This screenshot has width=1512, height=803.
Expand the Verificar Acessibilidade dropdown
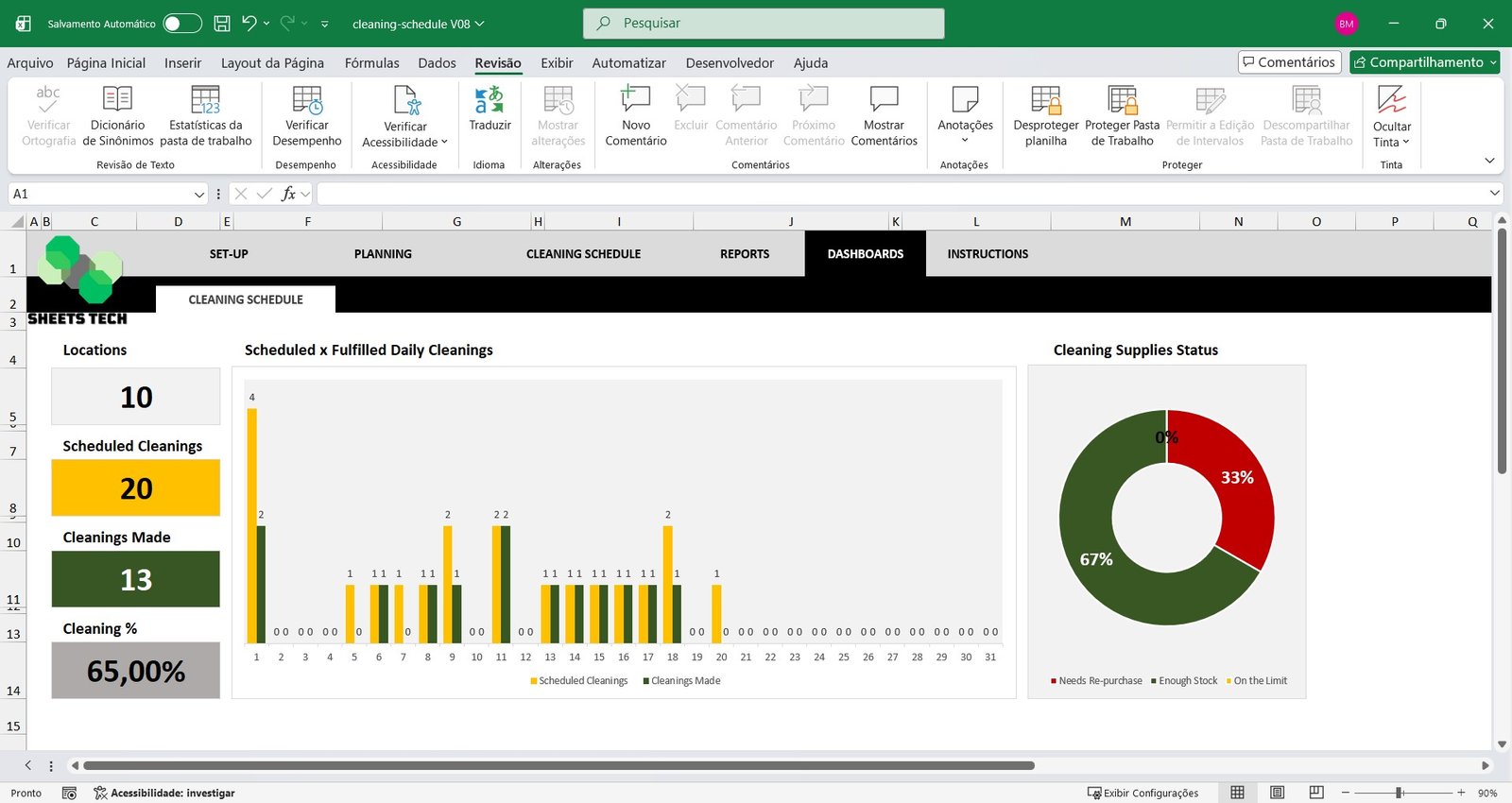pos(444,143)
